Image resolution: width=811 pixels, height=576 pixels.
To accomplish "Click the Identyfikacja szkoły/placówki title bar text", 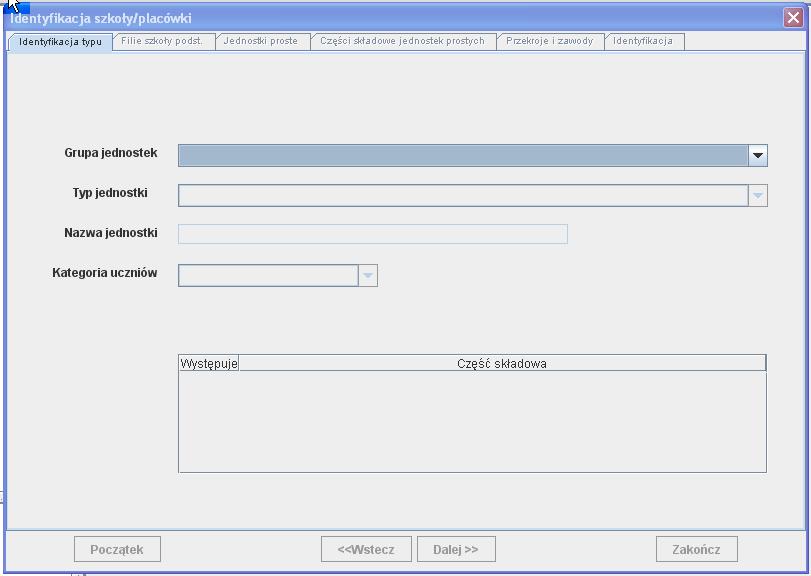I will point(101,19).
